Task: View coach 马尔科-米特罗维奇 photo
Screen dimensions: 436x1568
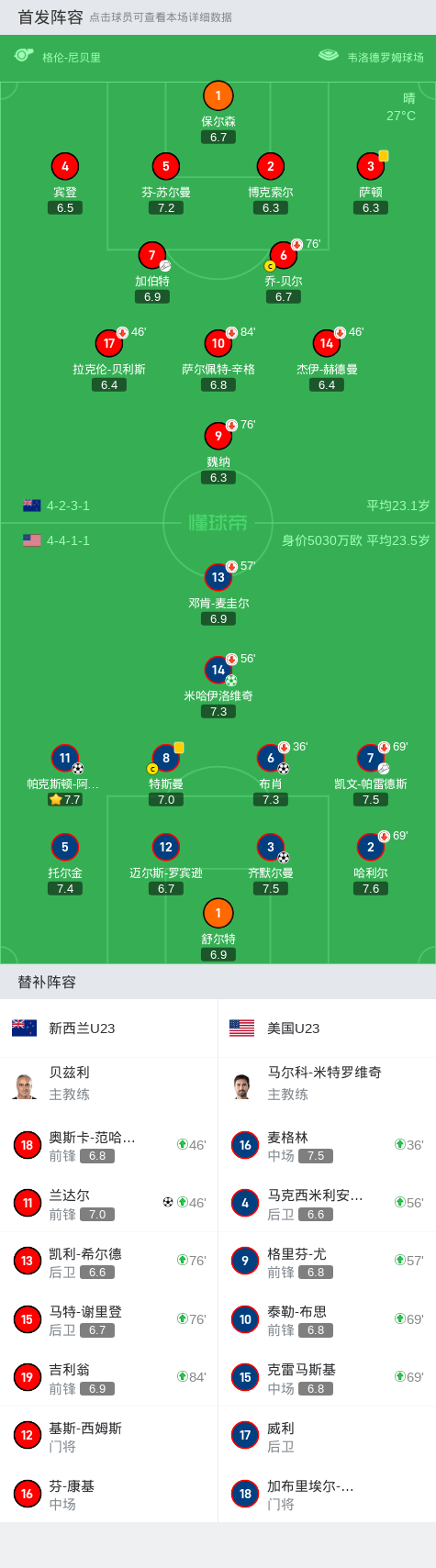Action: click(242, 1084)
